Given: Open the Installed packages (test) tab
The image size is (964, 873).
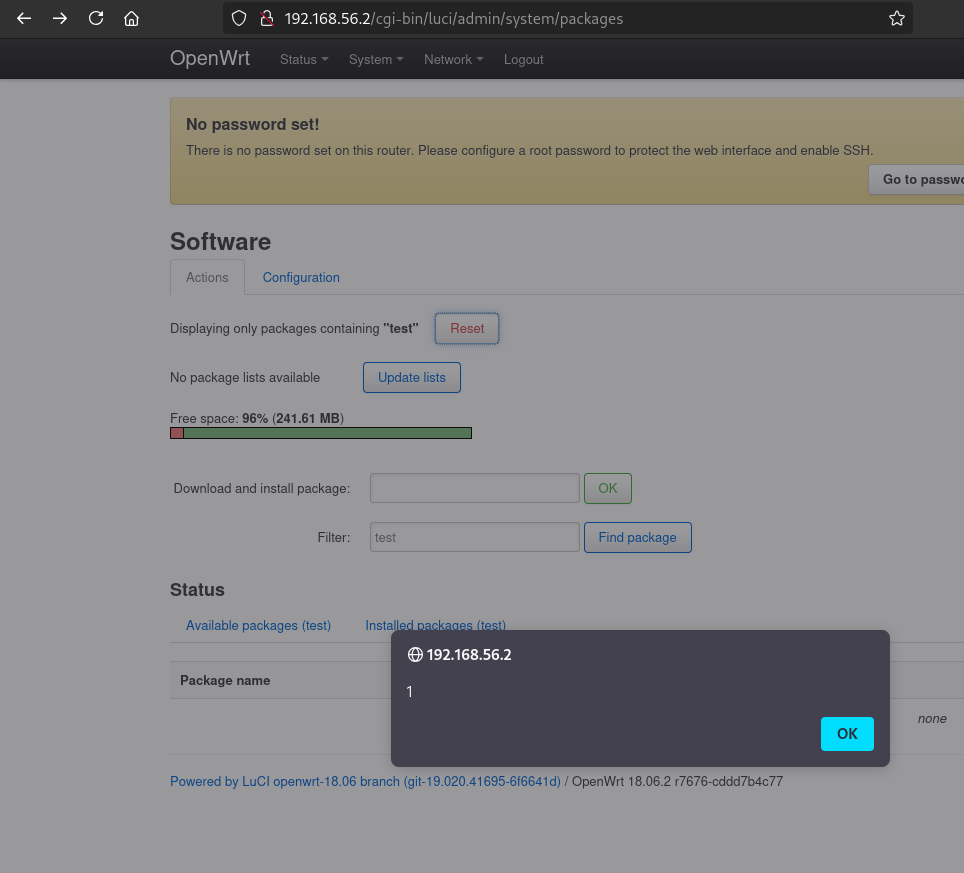Looking at the screenshot, I should pos(435,625).
